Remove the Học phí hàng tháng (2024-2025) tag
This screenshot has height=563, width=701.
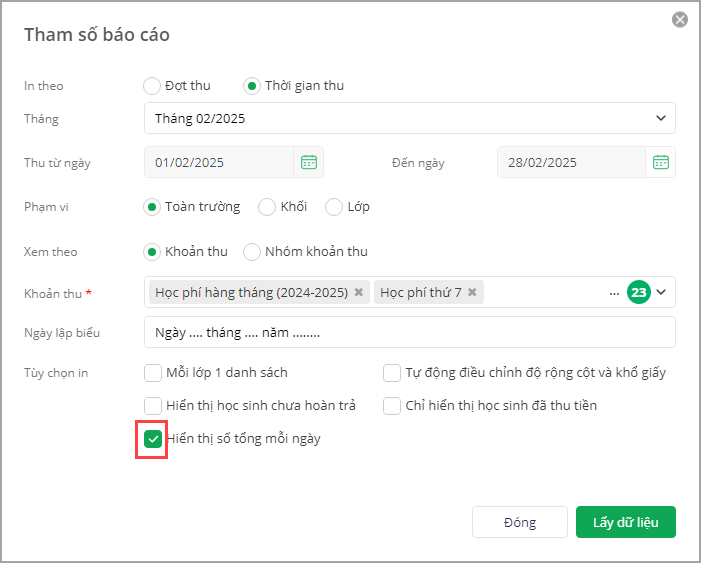point(359,292)
